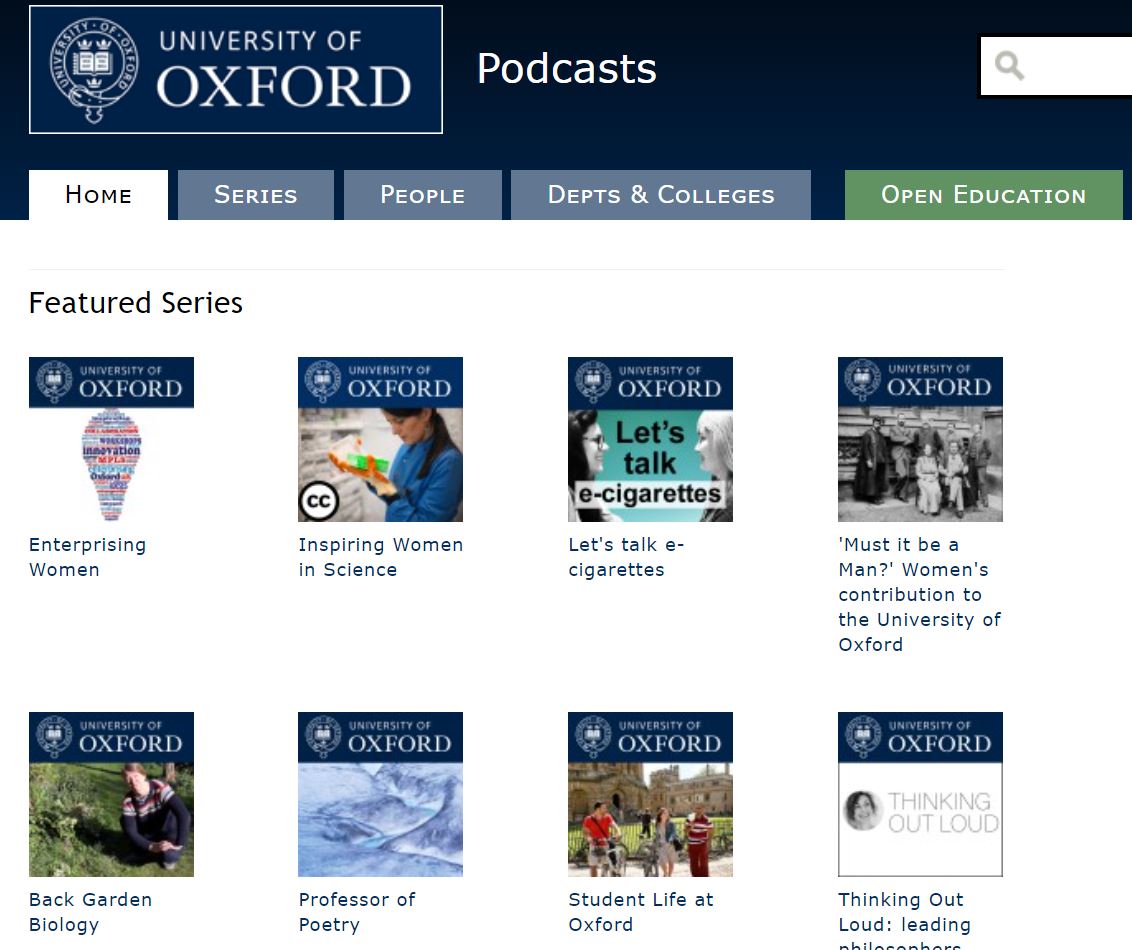Image resolution: width=1132 pixels, height=950 pixels.
Task: Click the University of Oxford logo
Action: coord(236,69)
